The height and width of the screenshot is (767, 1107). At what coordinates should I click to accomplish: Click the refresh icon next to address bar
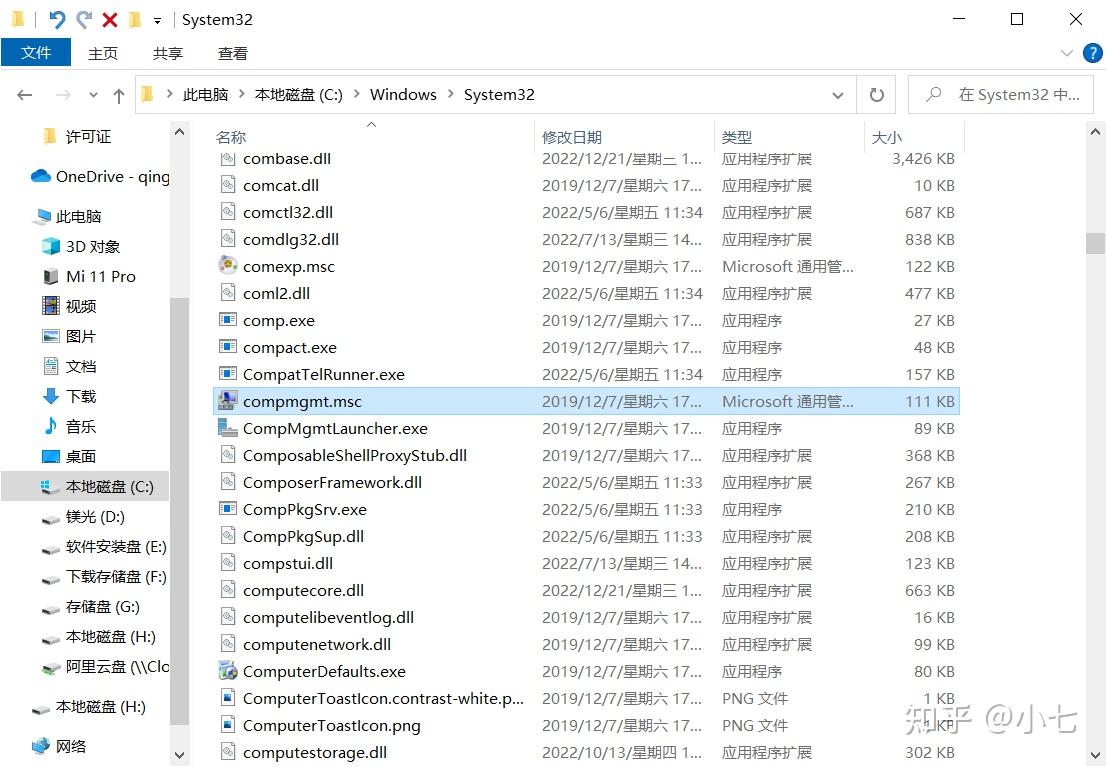[x=876, y=94]
